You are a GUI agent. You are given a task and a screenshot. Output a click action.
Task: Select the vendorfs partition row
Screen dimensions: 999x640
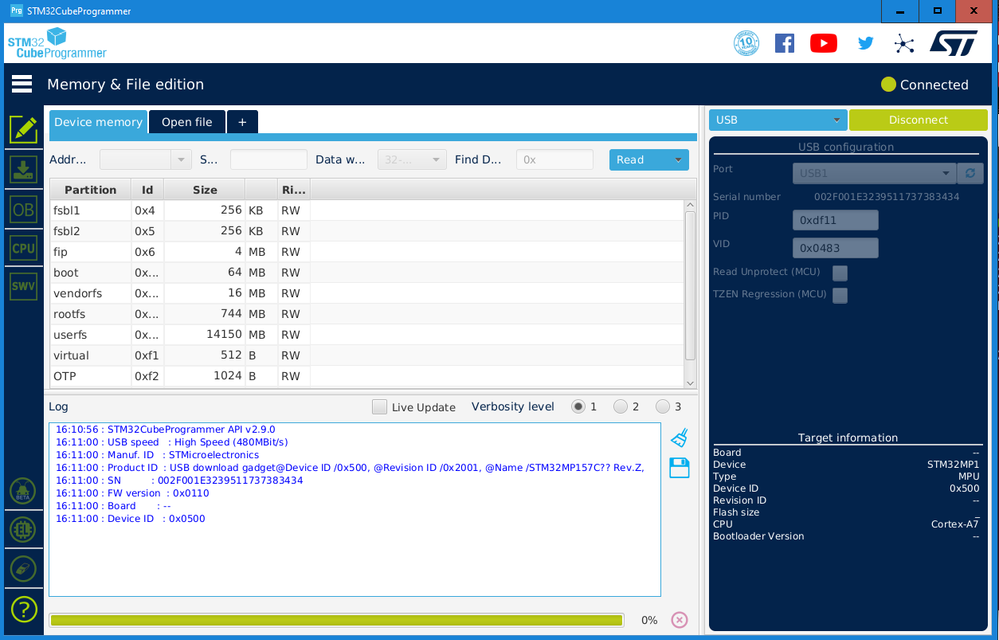click(367, 294)
